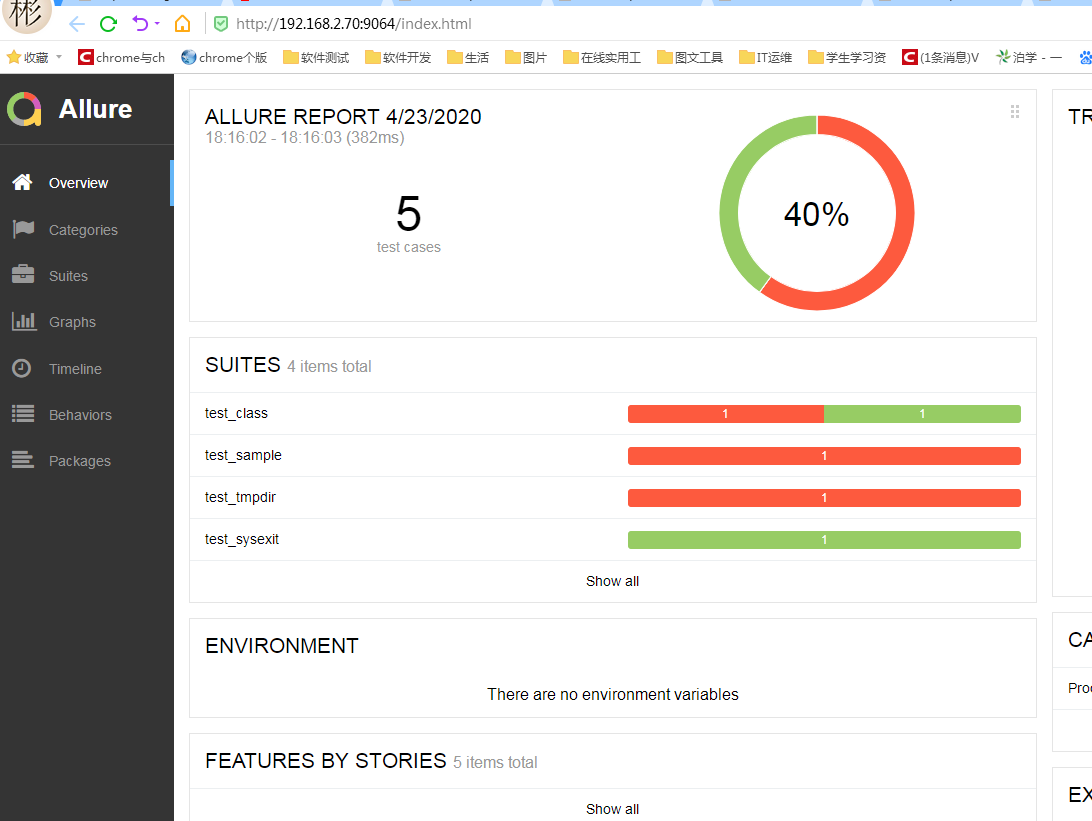The width and height of the screenshot is (1092, 821).
Task: Click the browser home icon
Action: (182, 24)
